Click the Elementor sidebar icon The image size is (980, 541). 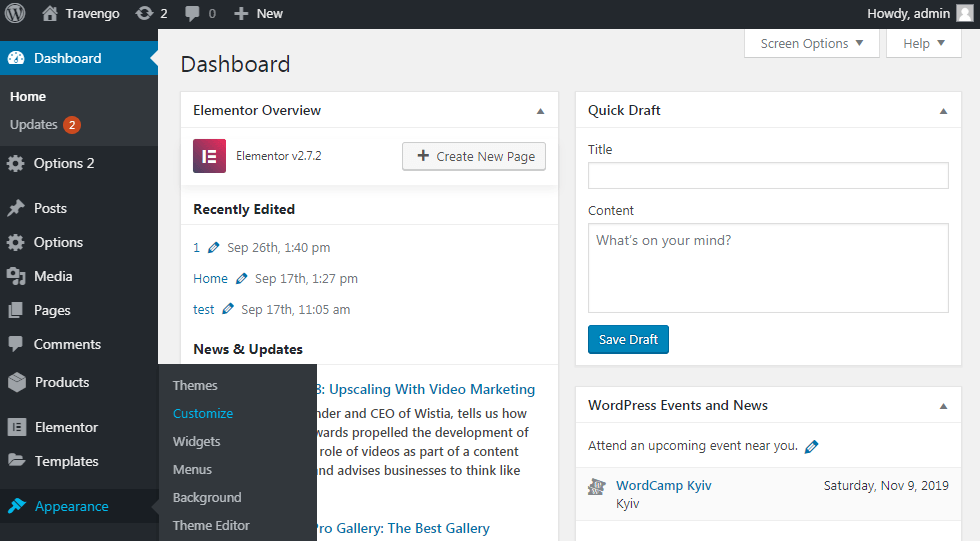[x=17, y=427]
